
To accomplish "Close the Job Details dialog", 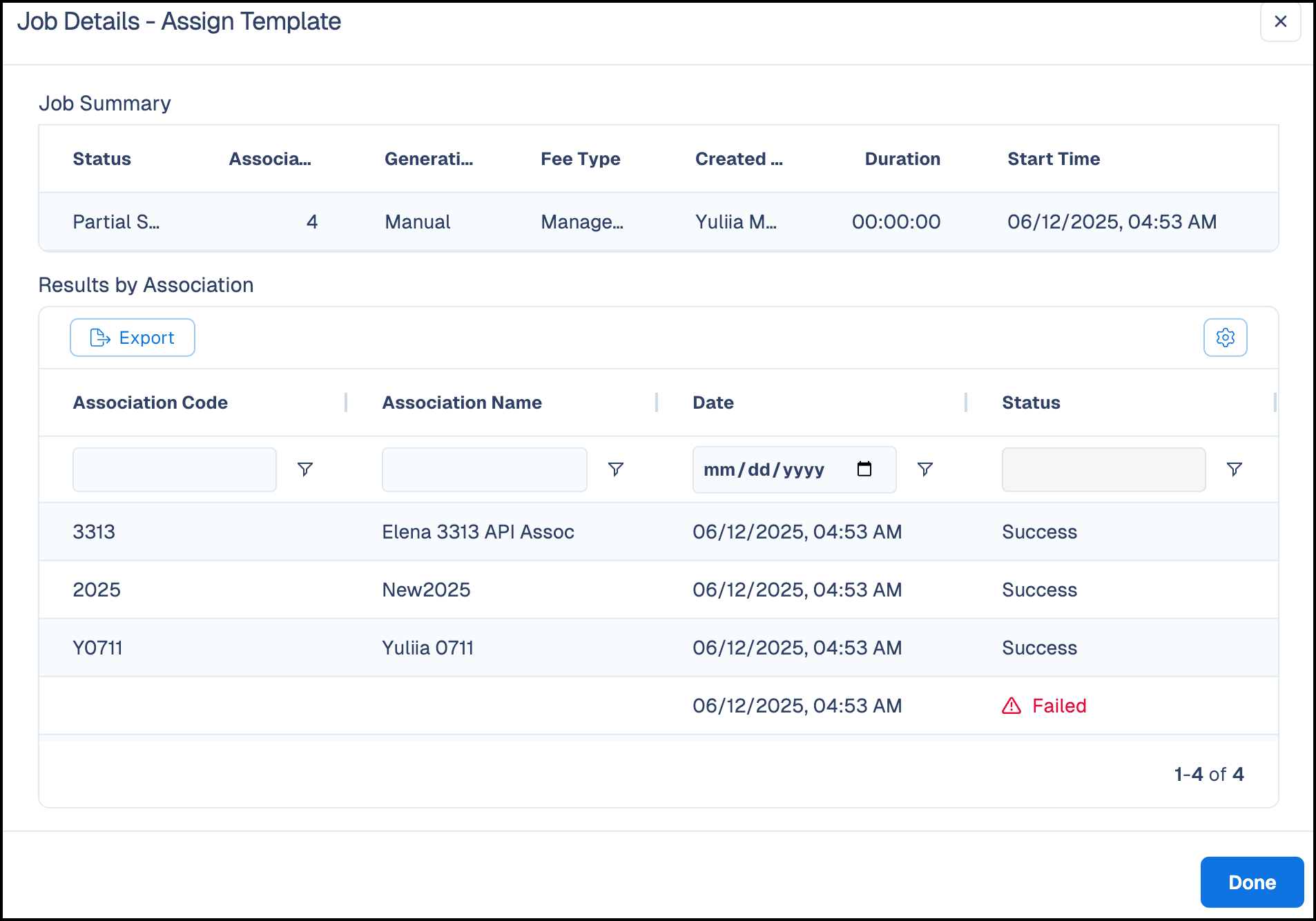I will tap(1280, 21).
